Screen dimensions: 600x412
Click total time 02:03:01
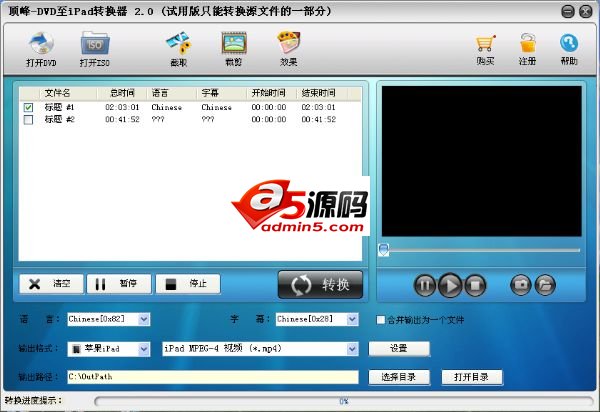pos(122,107)
